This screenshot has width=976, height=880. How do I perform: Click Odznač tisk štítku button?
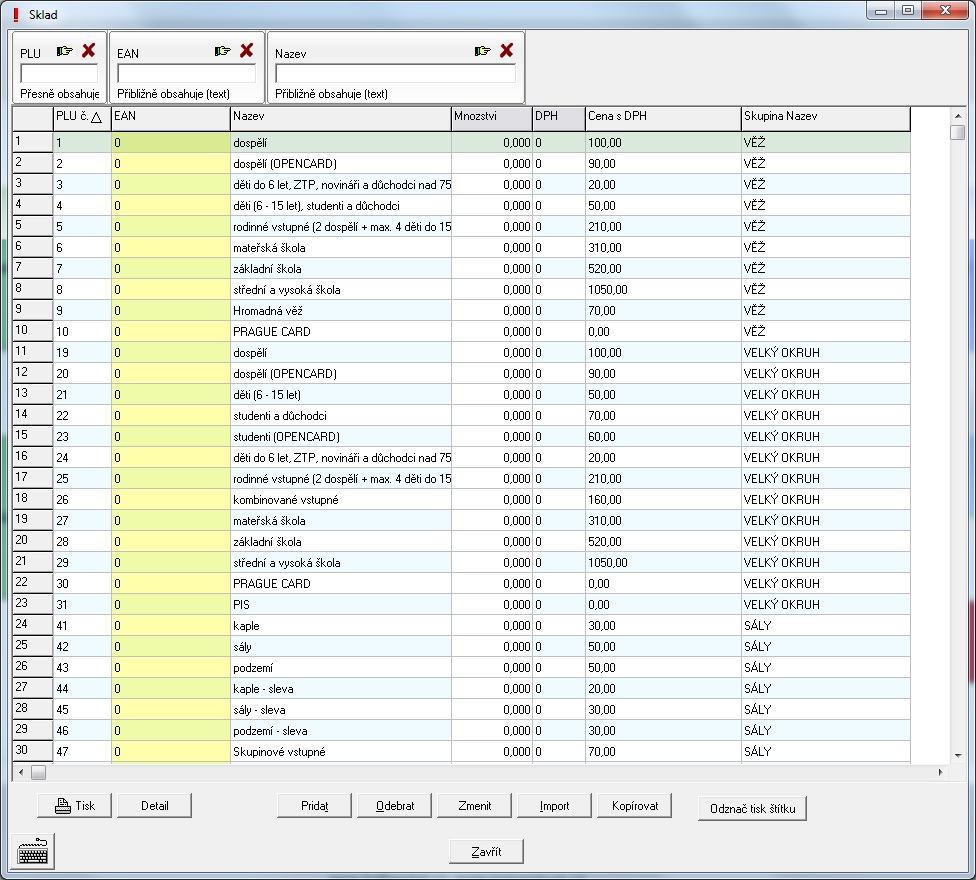(x=753, y=808)
